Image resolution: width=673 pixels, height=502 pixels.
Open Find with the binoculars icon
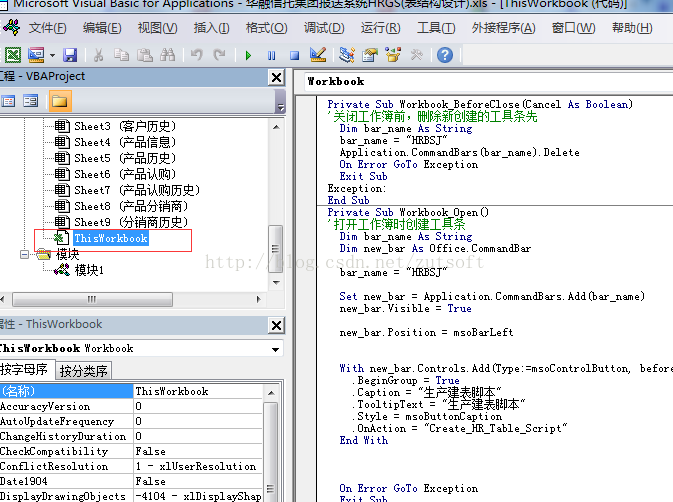[167, 55]
